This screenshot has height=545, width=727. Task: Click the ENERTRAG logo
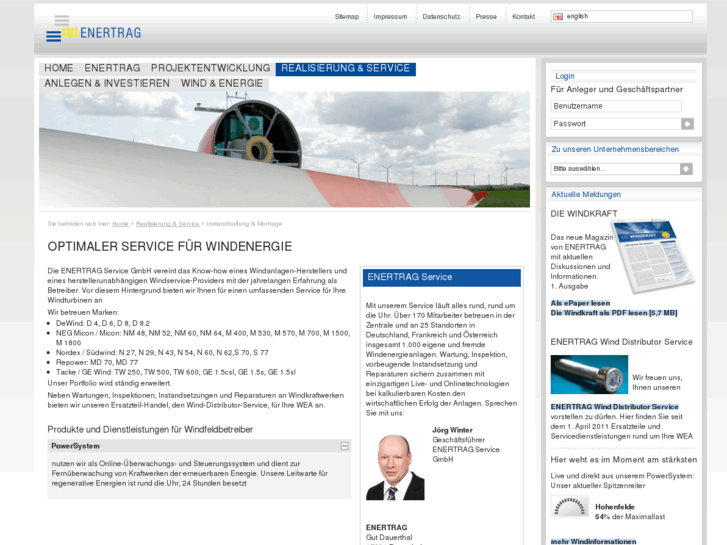pyautogui.click(x=94, y=31)
